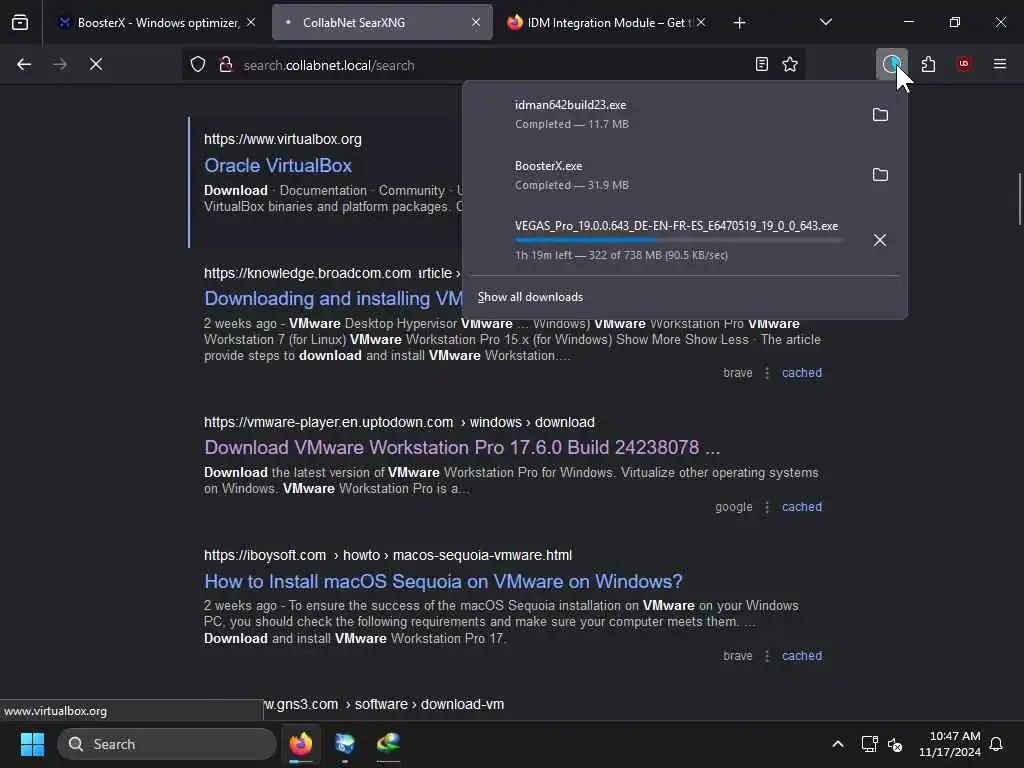Click the https://iboysoft.com URL text
Image resolution: width=1024 pixels, height=768 pixels.
(x=265, y=555)
